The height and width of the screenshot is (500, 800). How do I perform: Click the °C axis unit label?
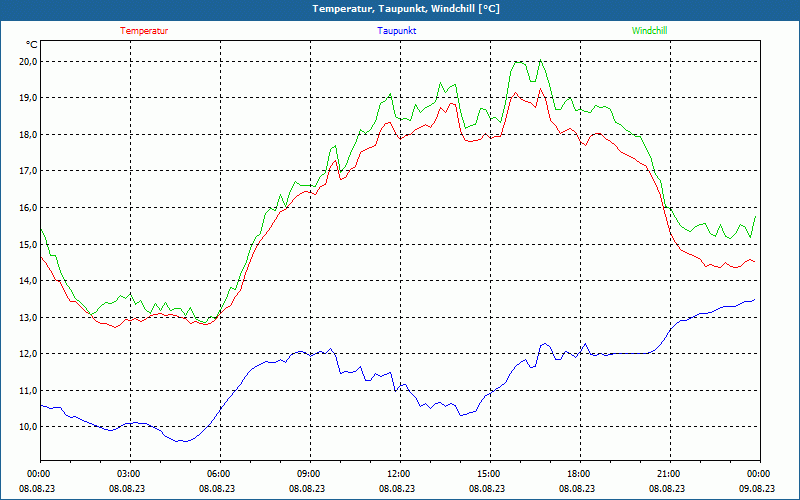(31, 44)
